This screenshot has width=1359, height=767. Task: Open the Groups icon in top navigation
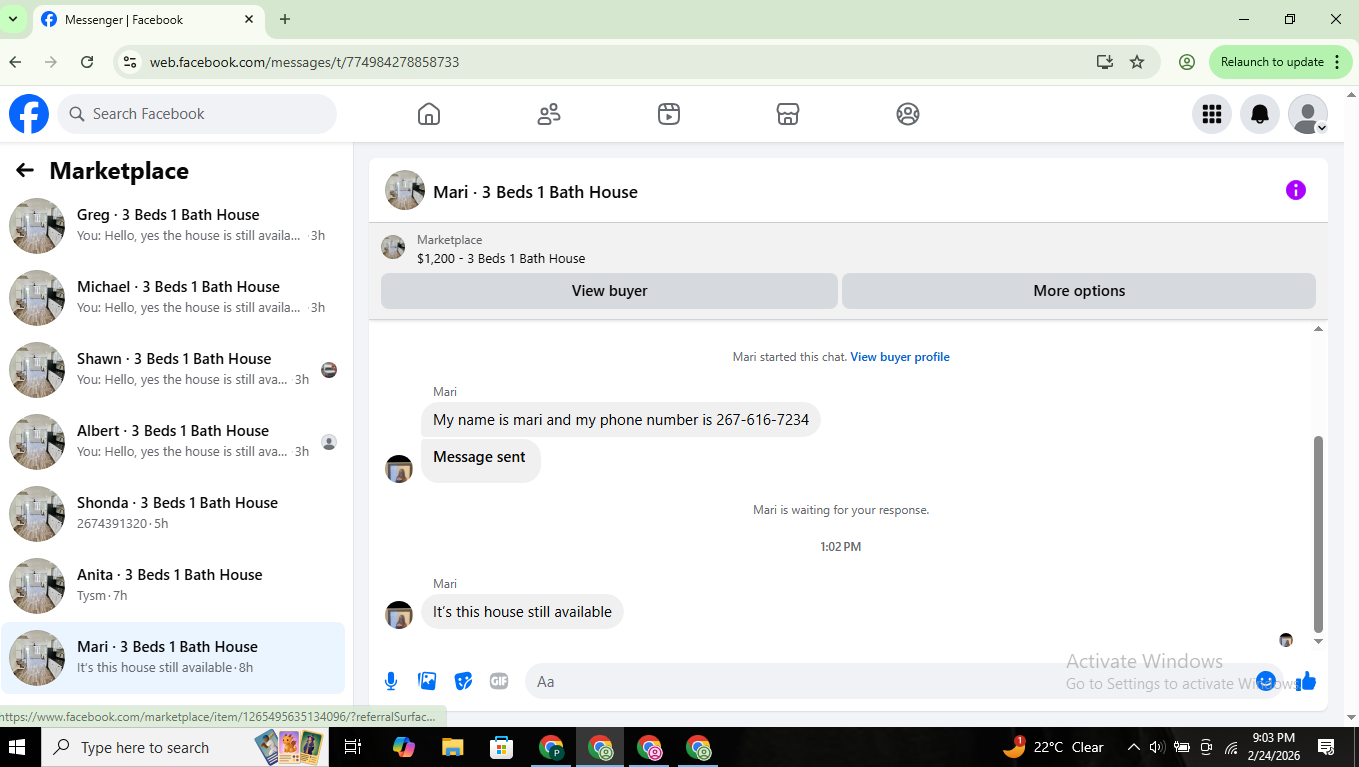(x=908, y=114)
